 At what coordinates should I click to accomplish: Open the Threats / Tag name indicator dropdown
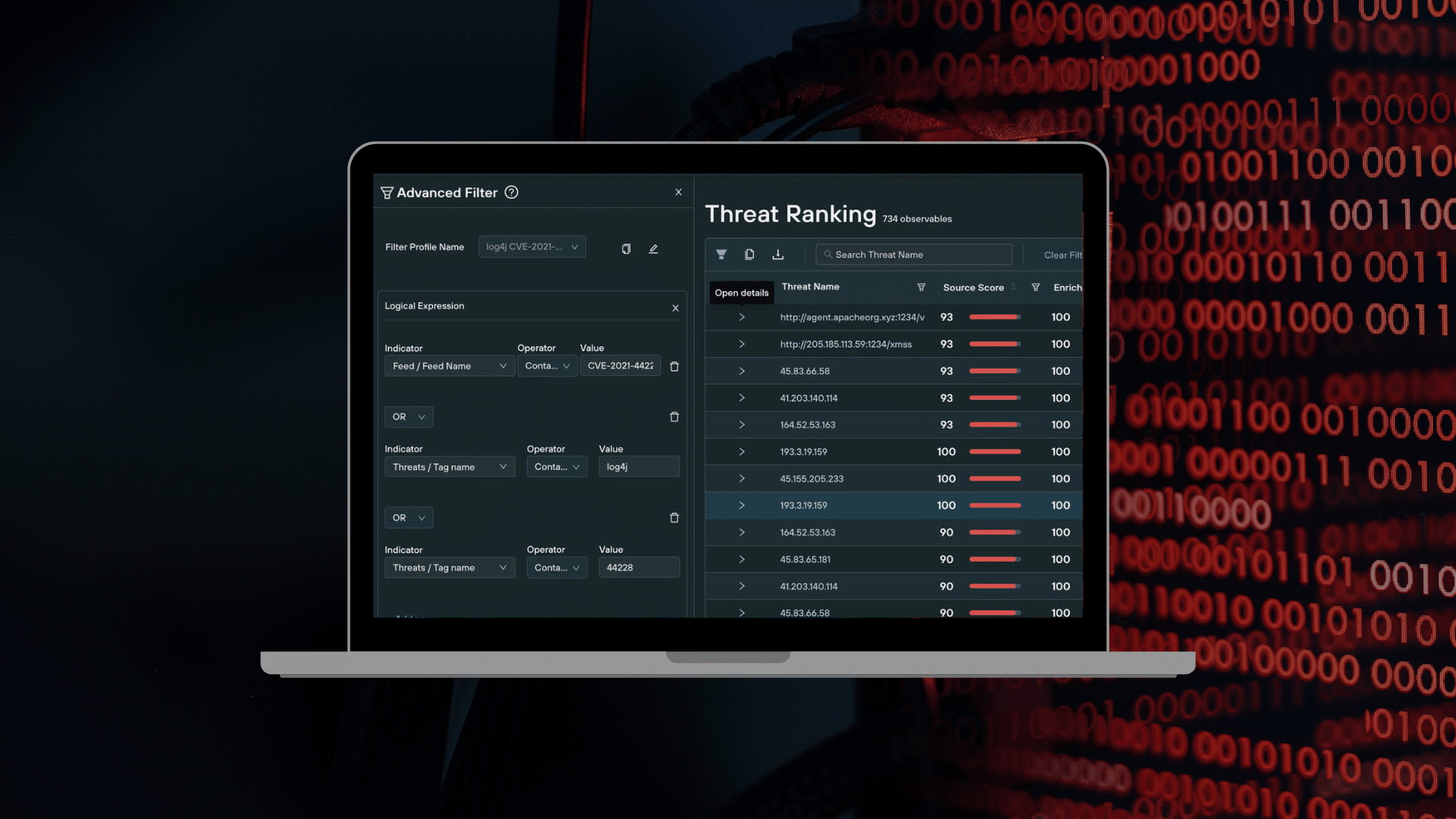coord(447,466)
